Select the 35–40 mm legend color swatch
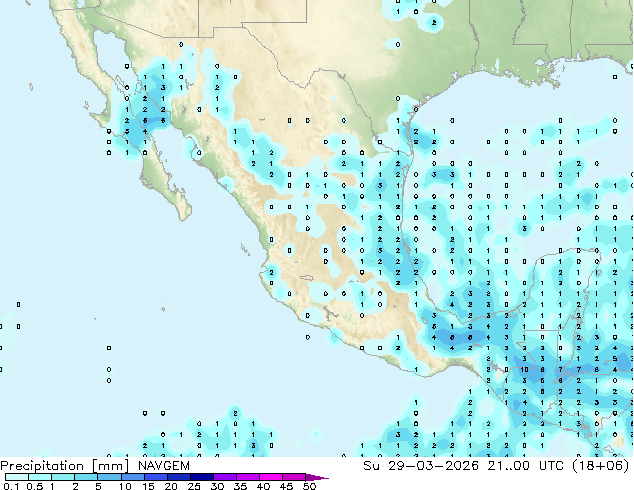This screenshot has width=634, height=490. point(247,477)
